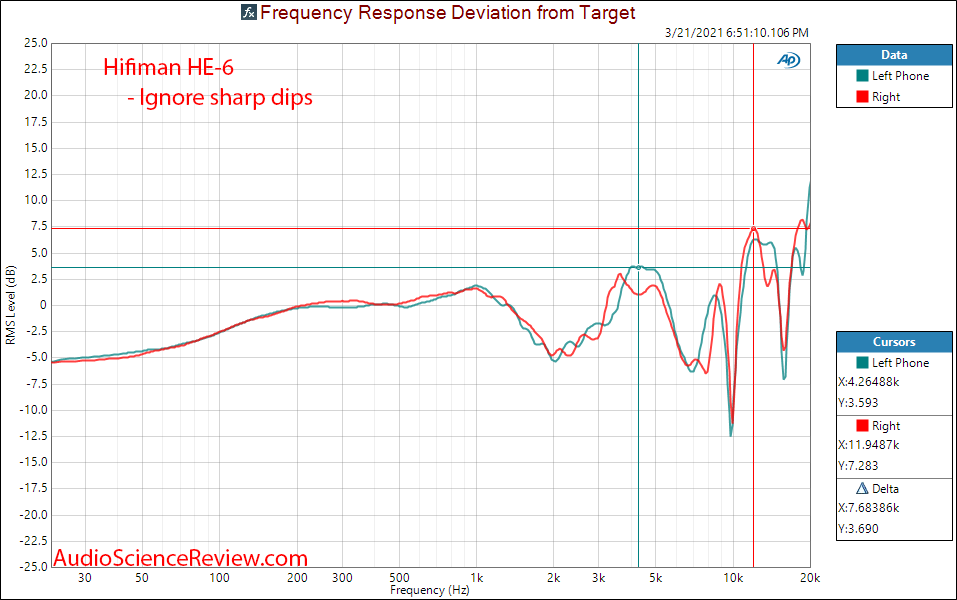The image size is (957, 600).
Task: Select the Left Phone label in Data legend
Action: pyautogui.click(x=900, y=76)
